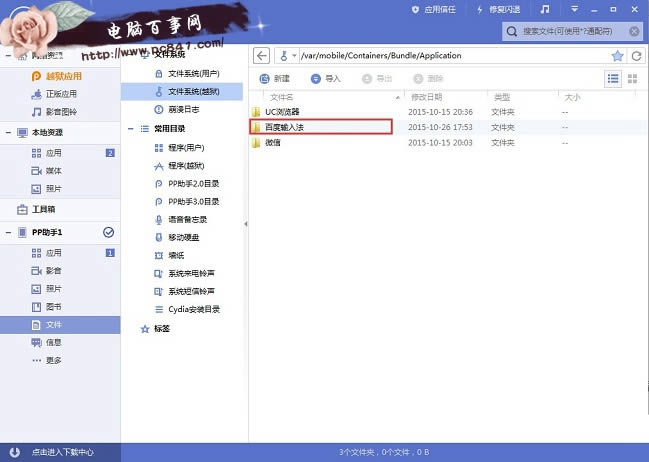The height and width of the screenshot is (462, 649).
Task: Click the back arrow next to the path bar
Action: click(261, 55)
